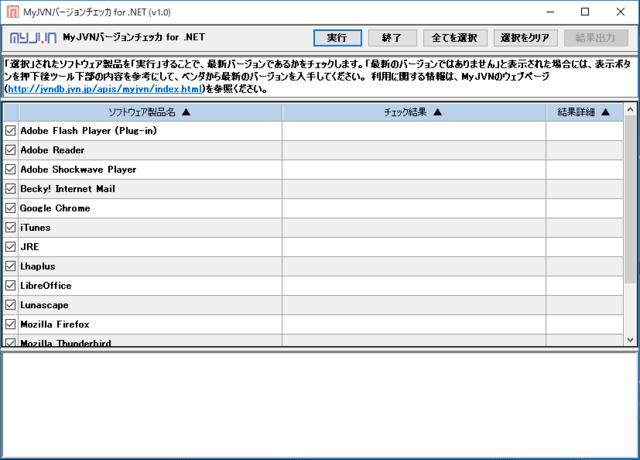Image resolution: width=640 pixels, height=460 pixels.
Task: Click the vertical scrollbar thumb of list
Action: [630, 199]
